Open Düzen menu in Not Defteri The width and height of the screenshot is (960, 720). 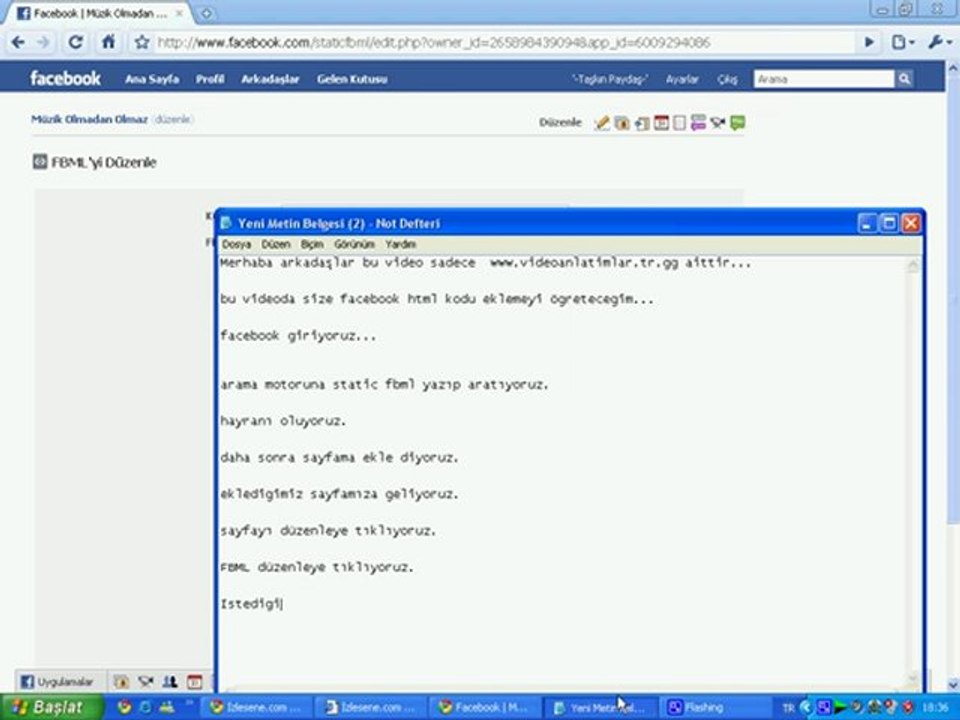pos(276,244)
